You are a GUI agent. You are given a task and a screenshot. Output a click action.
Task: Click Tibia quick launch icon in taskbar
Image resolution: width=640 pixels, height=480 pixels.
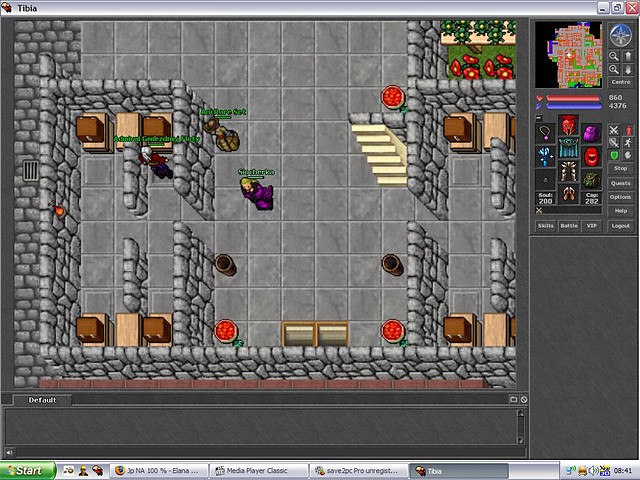(x=97, y=471)
